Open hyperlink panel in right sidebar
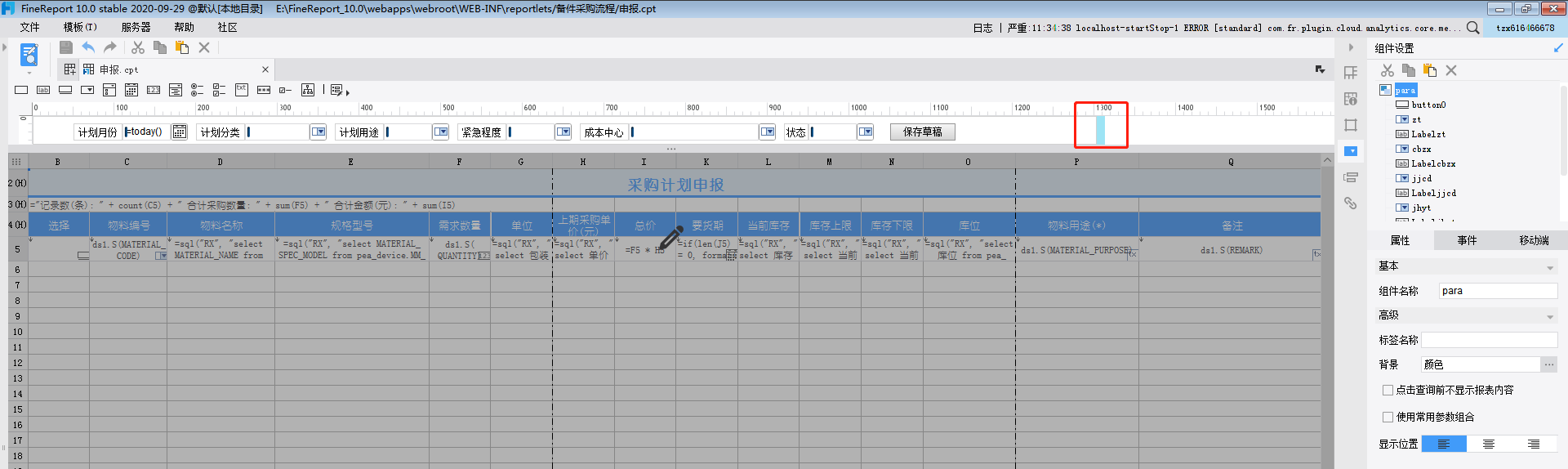This screenshot has width=1568, height=469. 1351,203
